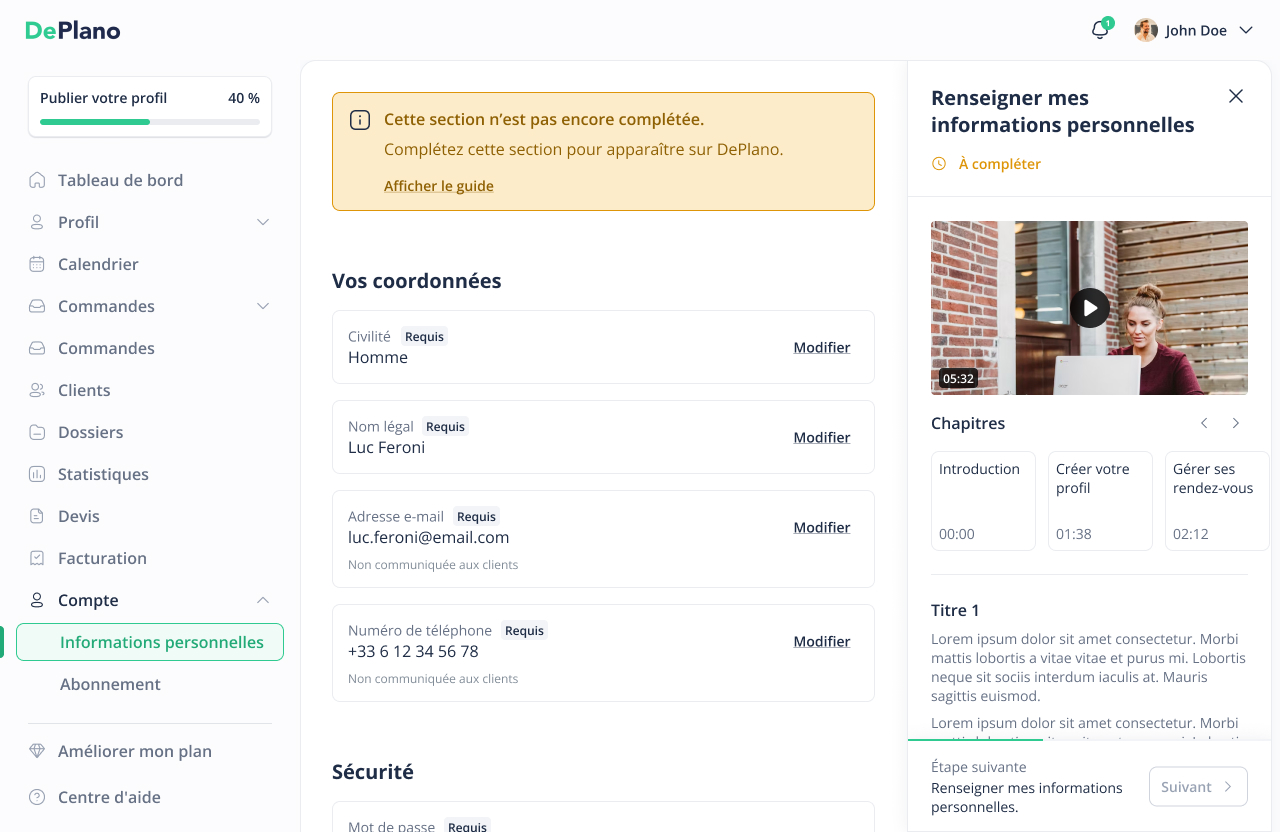Click the Centre d'aide question mark icon
The image size is (1280, 832).
(37, 797)
